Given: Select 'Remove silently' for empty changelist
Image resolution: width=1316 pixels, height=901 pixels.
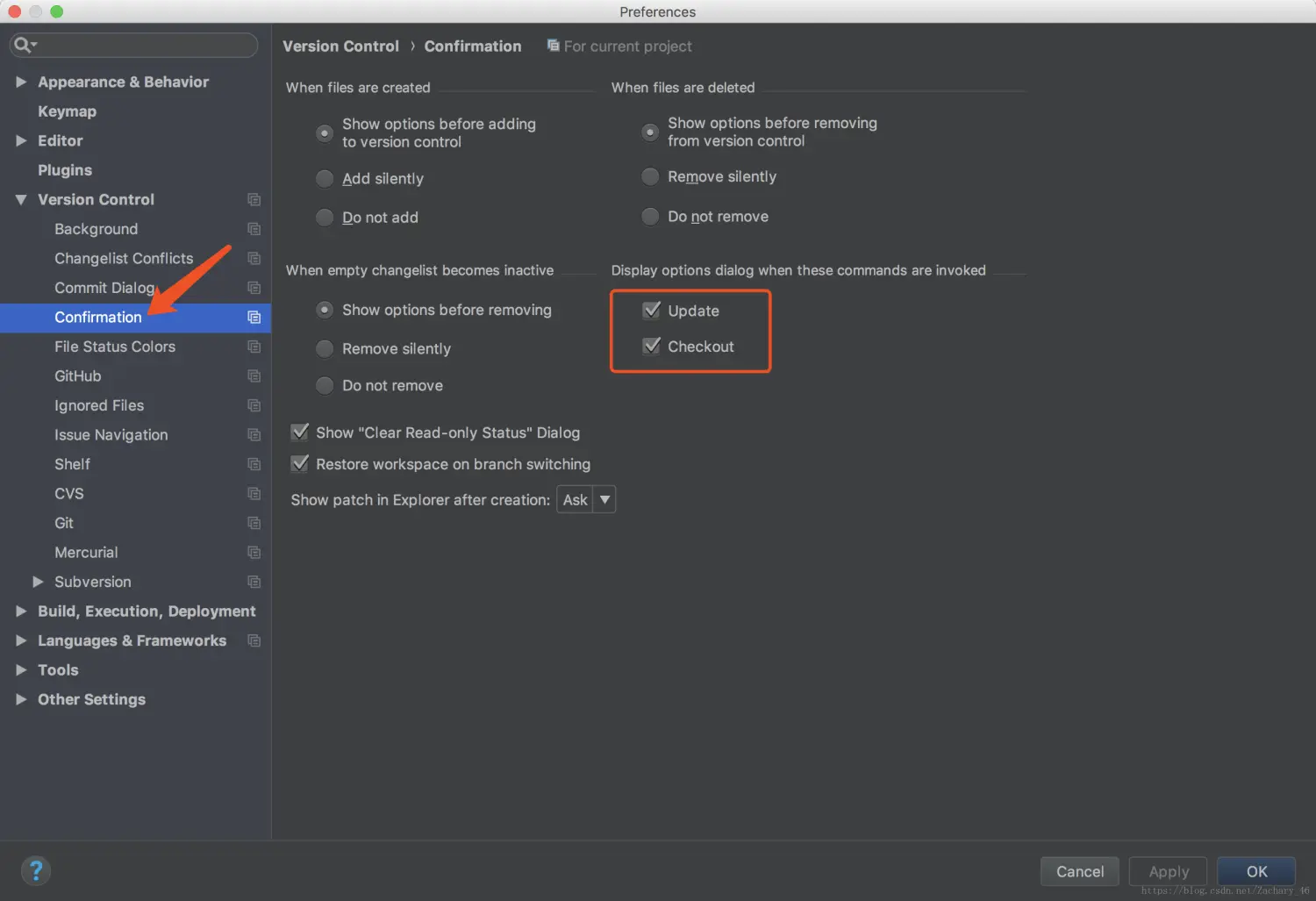Looking at the screenshot, I should (325, 349).
